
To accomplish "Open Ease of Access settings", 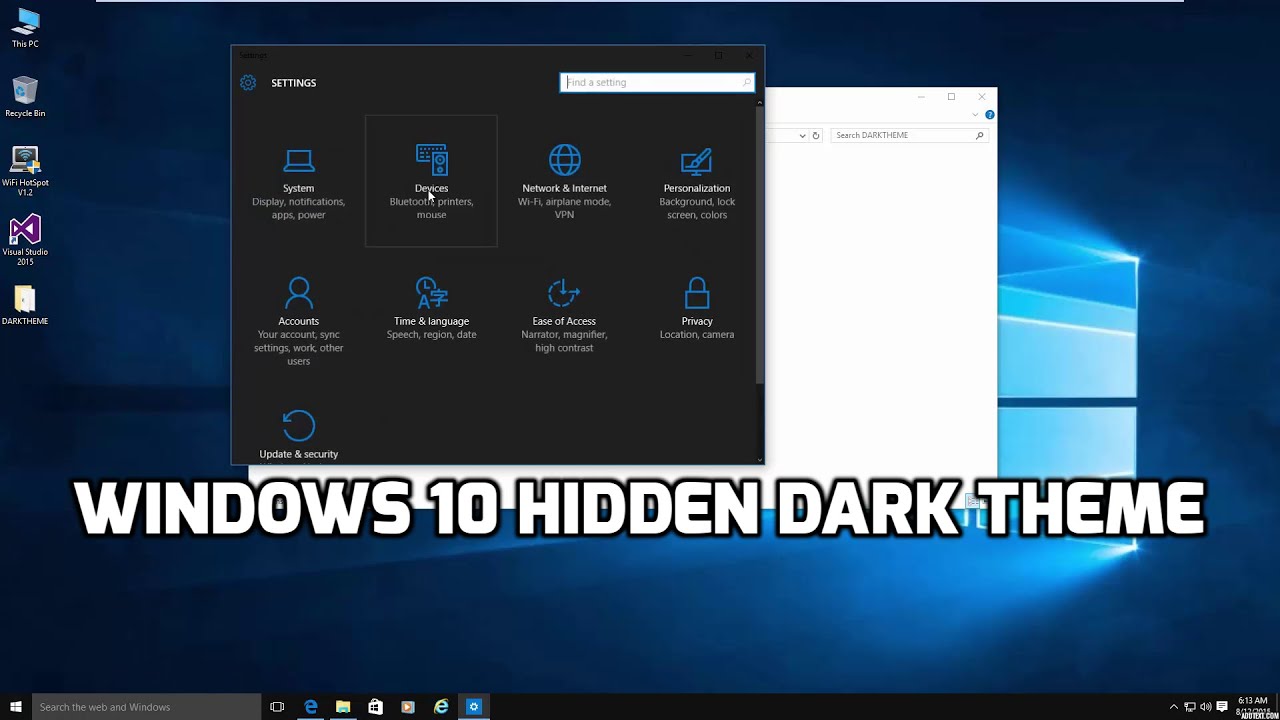I will pyautogui.click(x=564, y=314).
